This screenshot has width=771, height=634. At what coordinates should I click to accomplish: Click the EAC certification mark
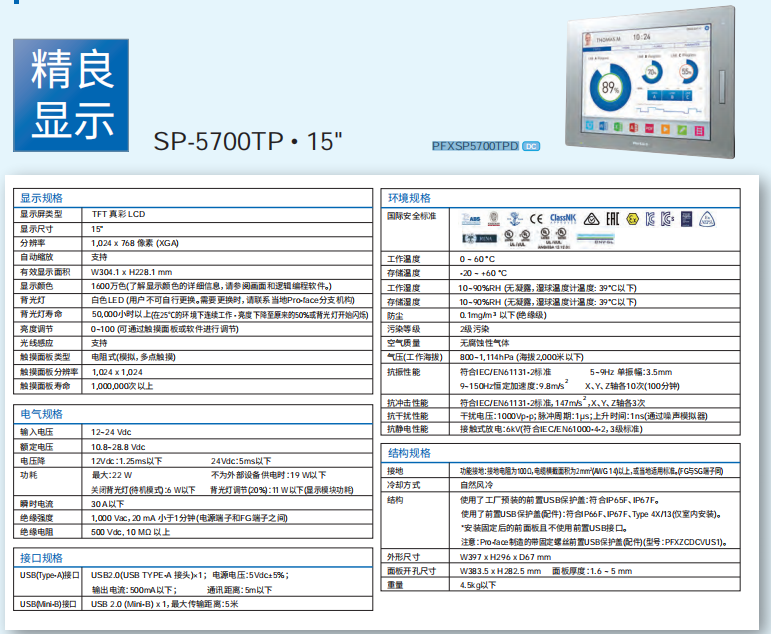pyautogui.click(x=613, y=219)
